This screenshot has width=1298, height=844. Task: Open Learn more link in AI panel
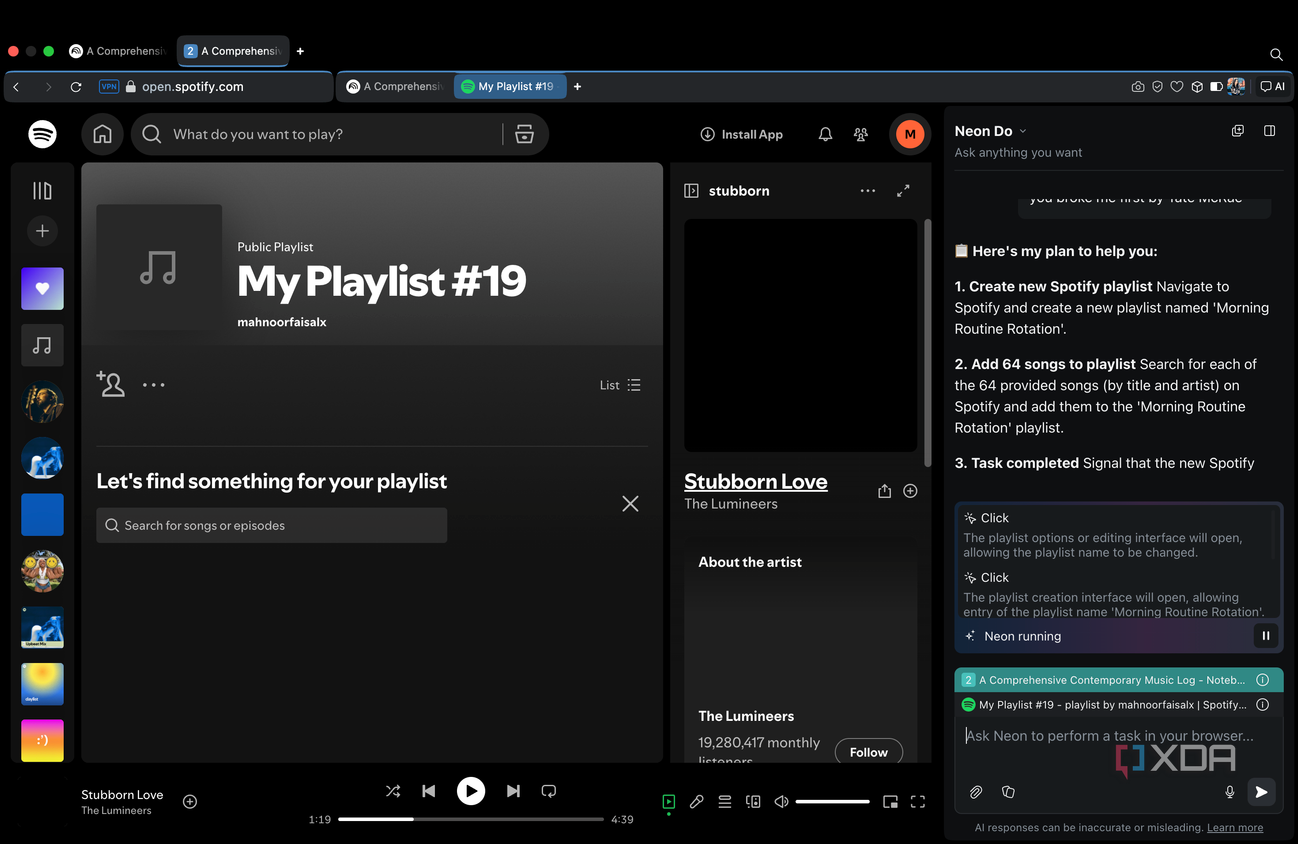click(1235, 827)
